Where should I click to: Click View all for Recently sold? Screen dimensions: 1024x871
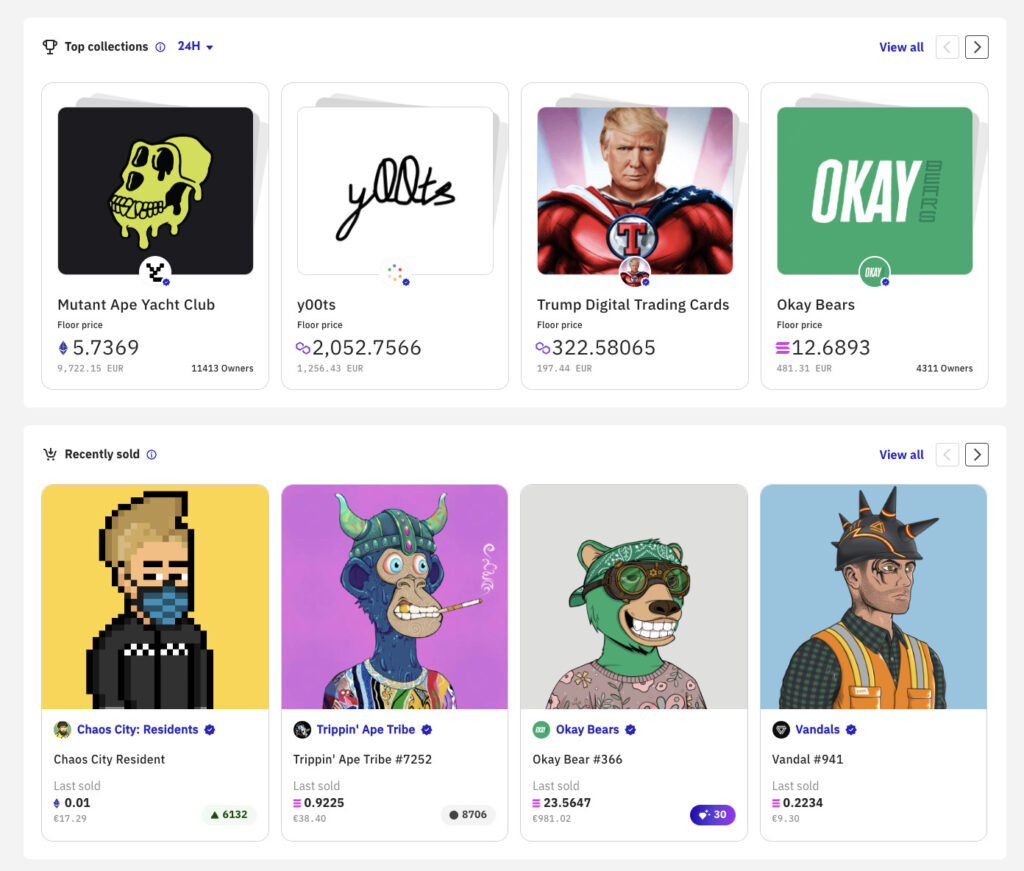pos(901,455)
